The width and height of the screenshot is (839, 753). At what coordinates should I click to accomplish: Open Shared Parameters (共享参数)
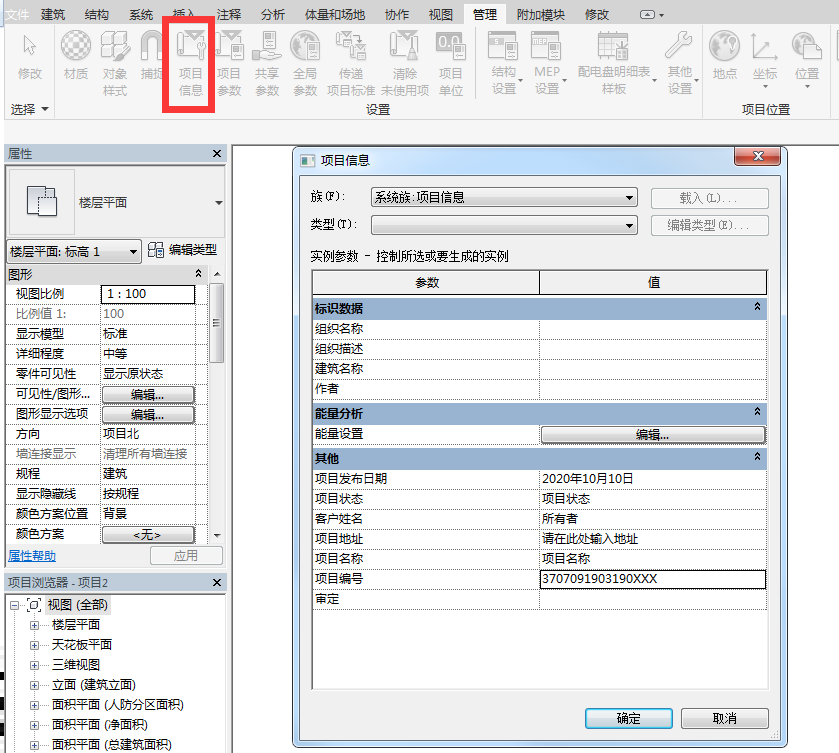(267, 63)
